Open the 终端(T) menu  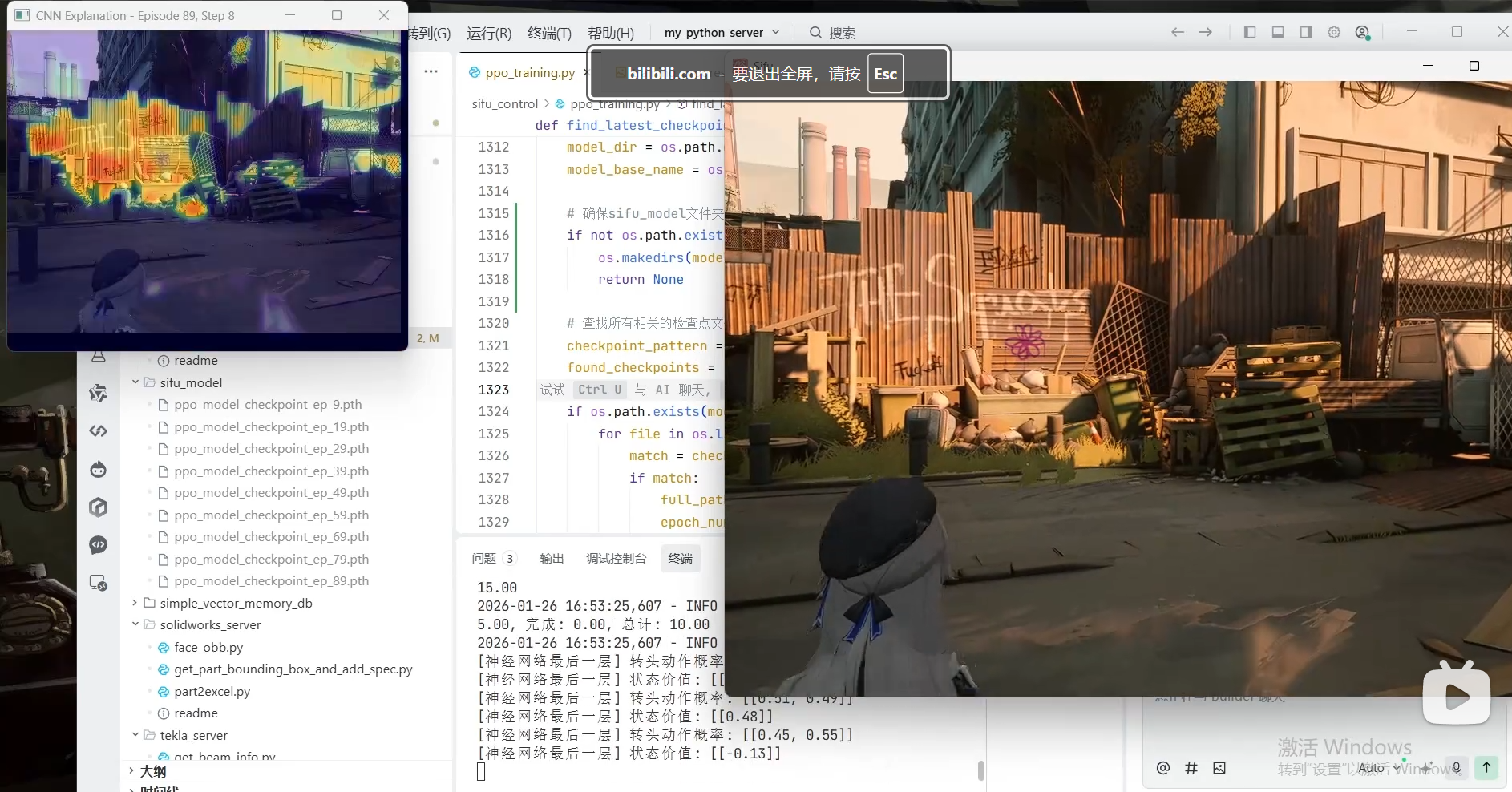coord(549,34)
